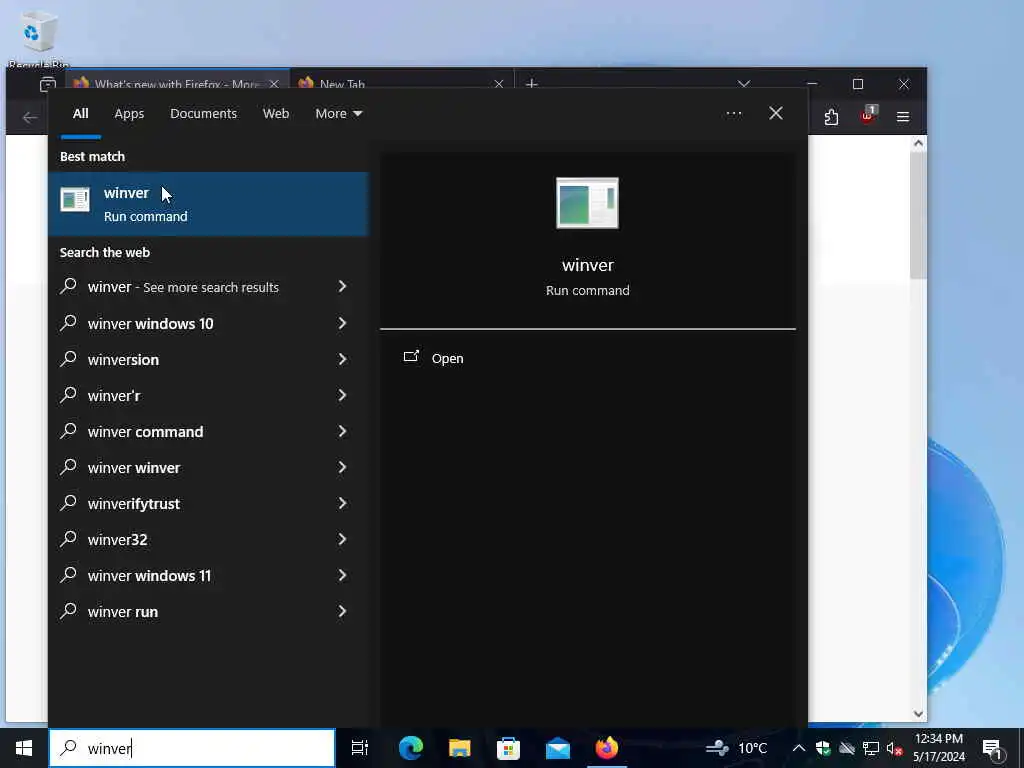Expand chevron for 'winverifytrust'
The height and width of the screenshot is (768, 1024).
342,503
